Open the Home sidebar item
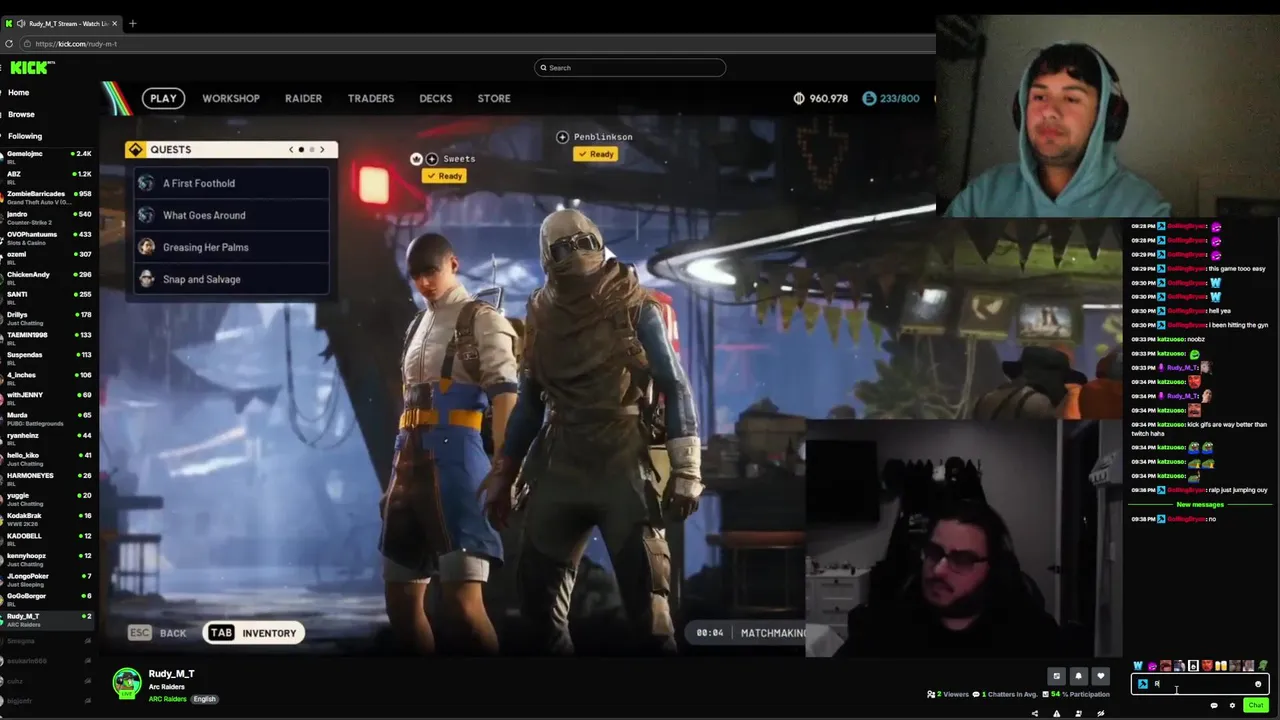 coord(19,92)
